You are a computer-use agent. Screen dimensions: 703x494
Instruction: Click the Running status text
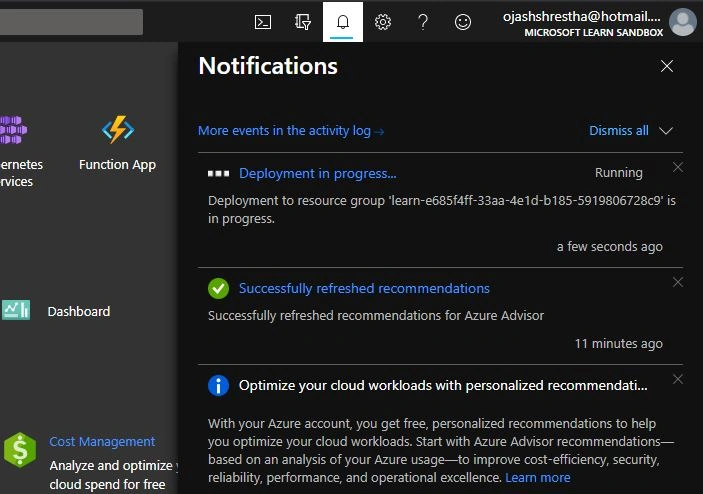619,173
